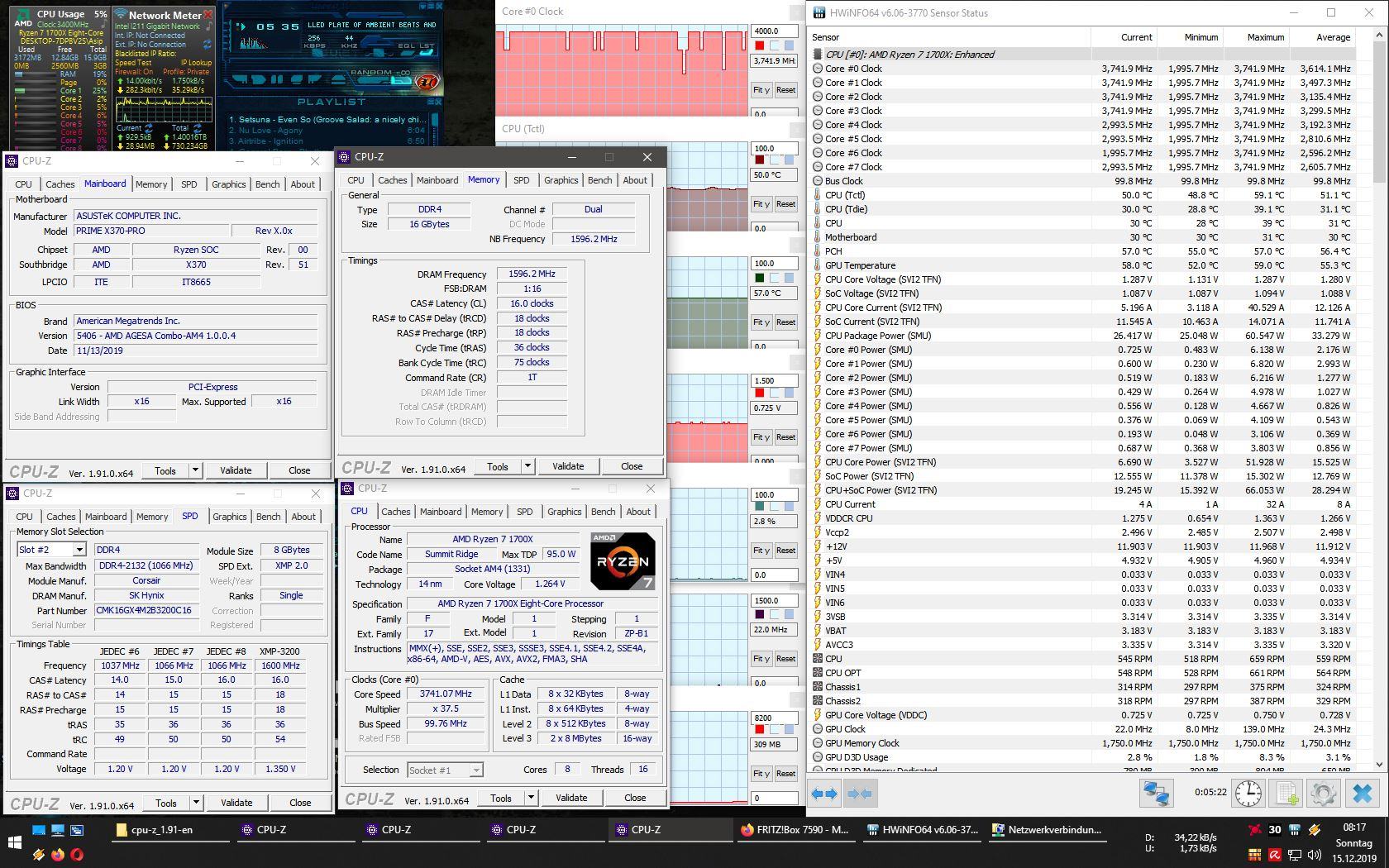Open Tools dropdown arrow in Mainboard CPU-Z window
The height and width of the screenshot is (868, 1389).
point(195,470)
